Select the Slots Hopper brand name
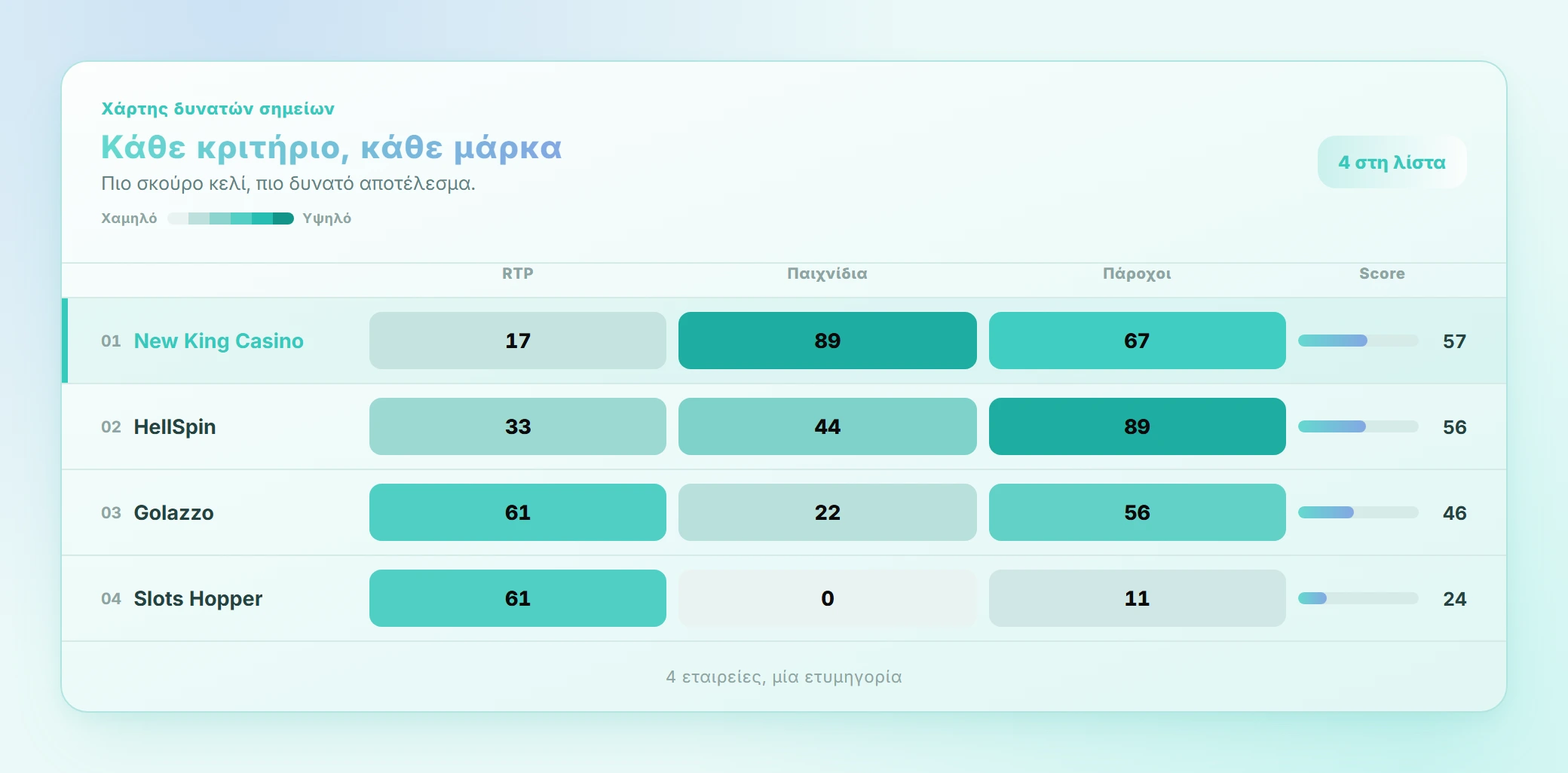The height and width of the screenshot is (773, 1568). pos(198,598)
